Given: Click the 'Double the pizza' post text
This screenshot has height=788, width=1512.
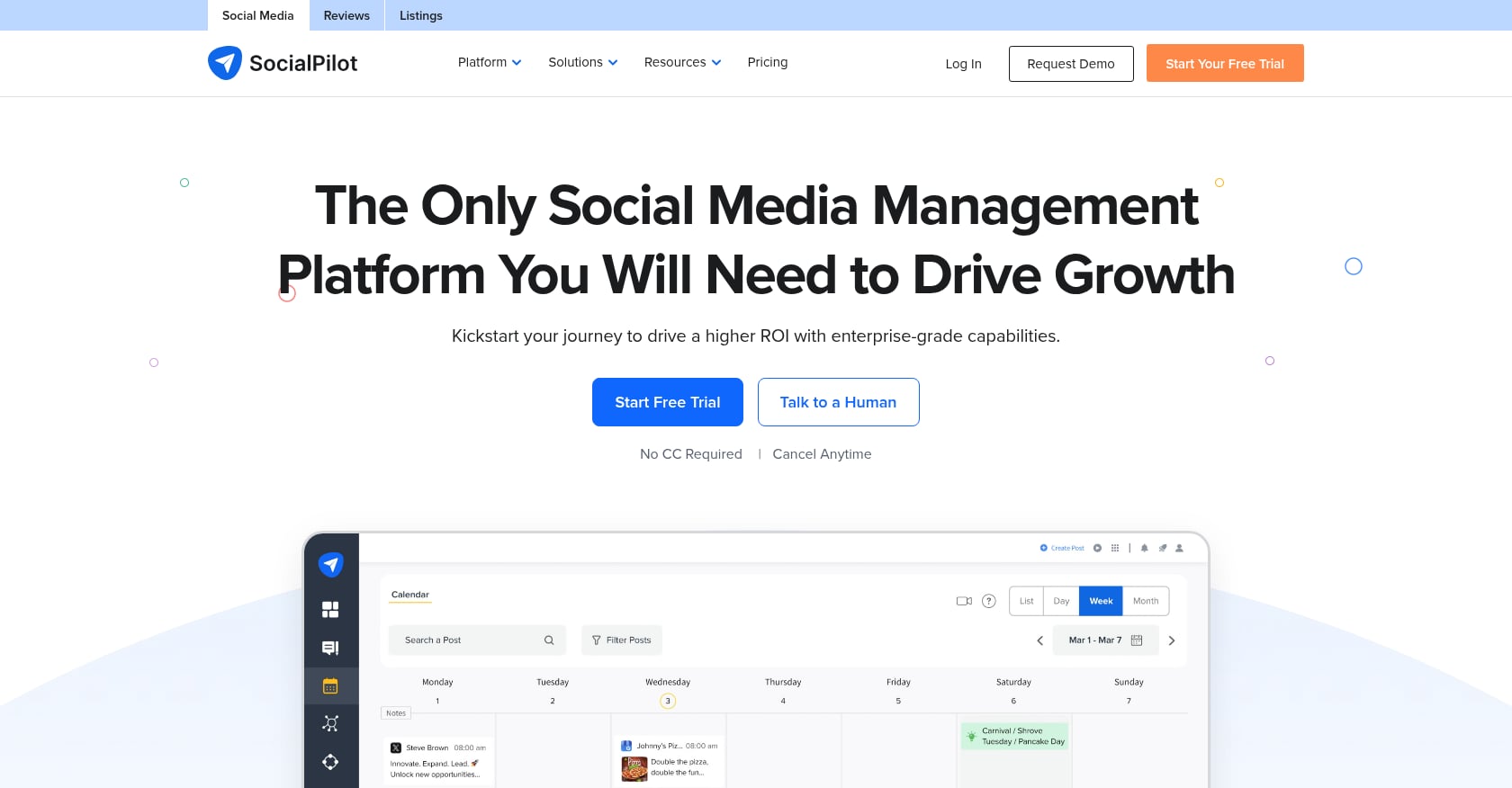Looking at the screenshot, I should click(x=679, y=767).
